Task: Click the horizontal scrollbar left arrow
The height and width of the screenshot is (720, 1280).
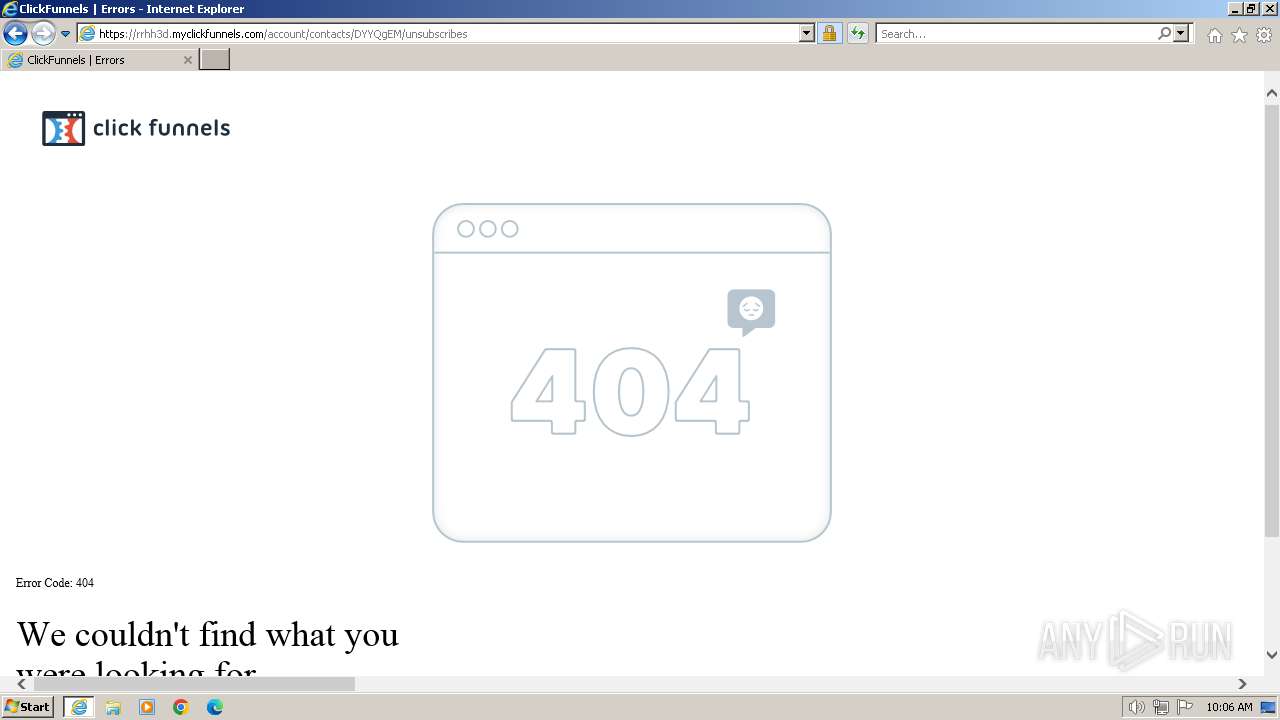Action: tap(22, 684)
